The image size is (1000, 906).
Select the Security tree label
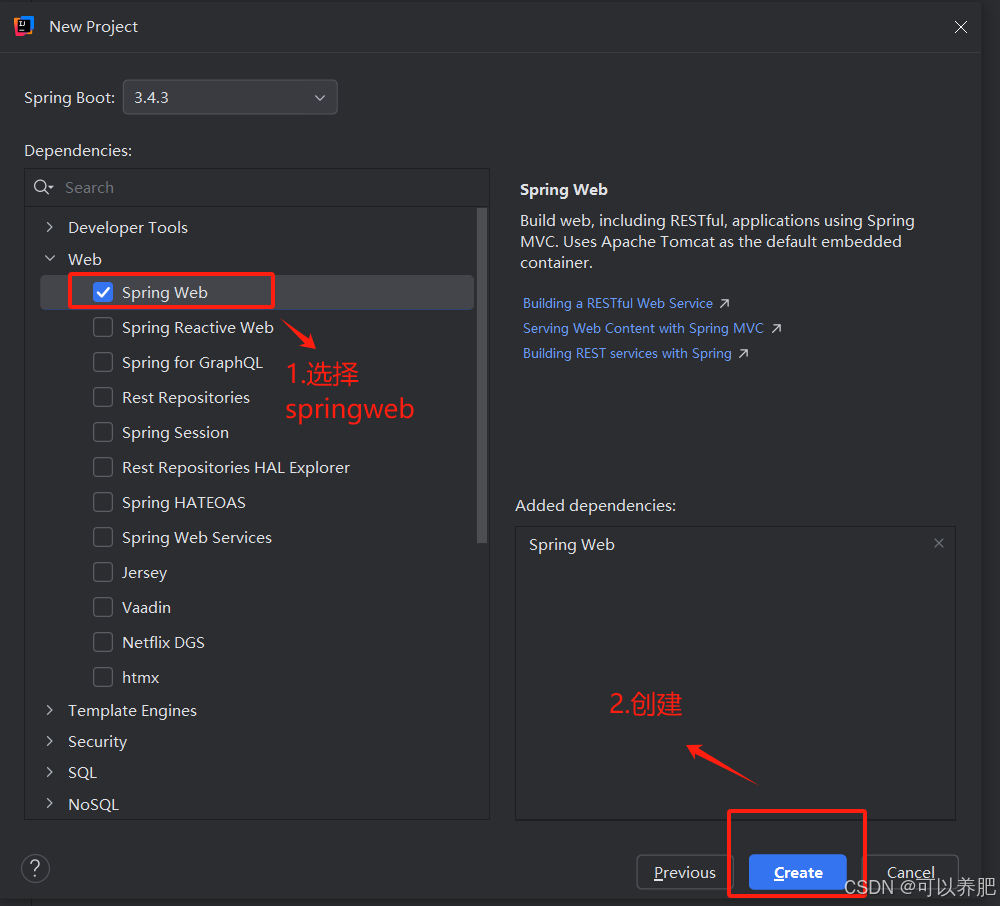[98, 742]
